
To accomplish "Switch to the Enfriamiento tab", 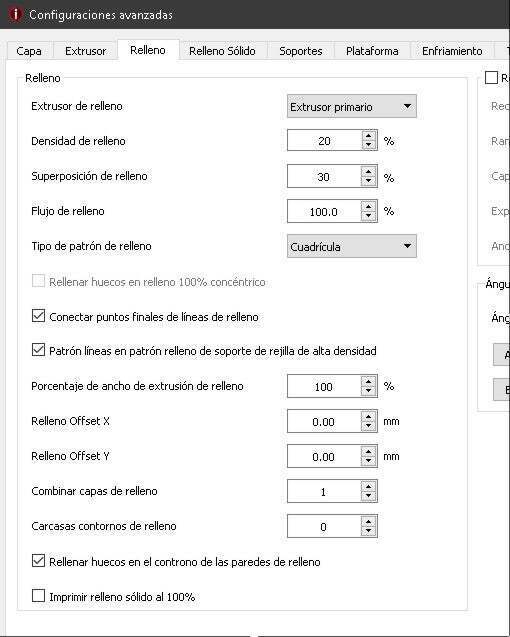I will click(x=452, y=51).
